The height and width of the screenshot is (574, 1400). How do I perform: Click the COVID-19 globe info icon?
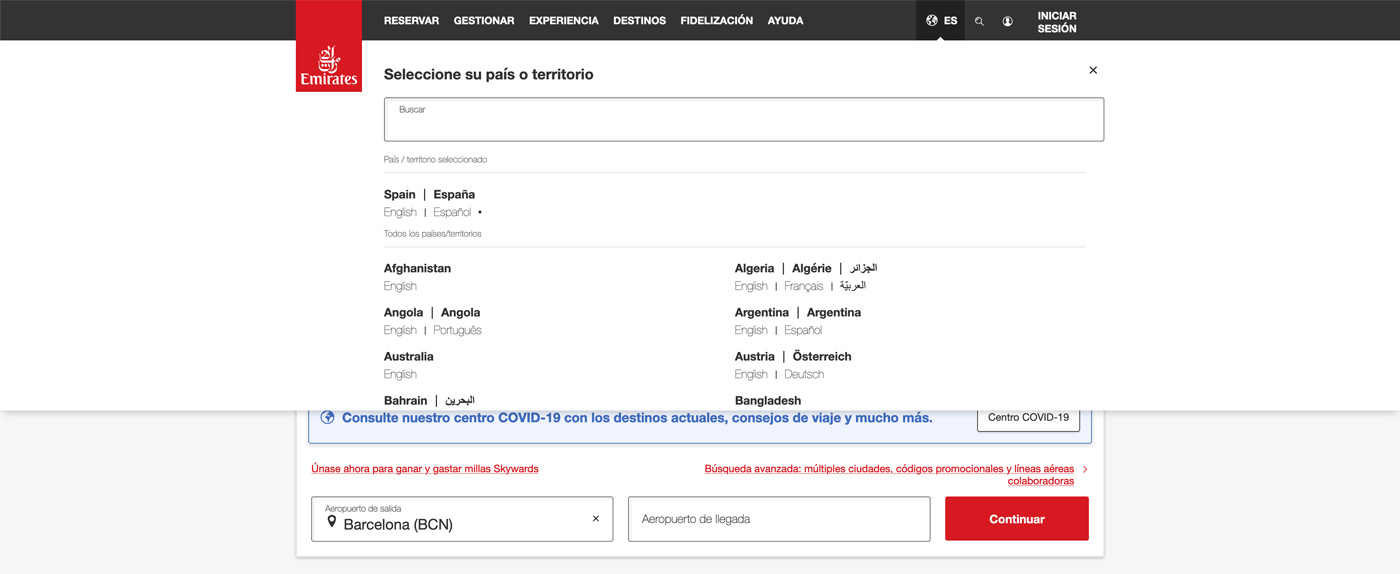[x=327, y=418]
